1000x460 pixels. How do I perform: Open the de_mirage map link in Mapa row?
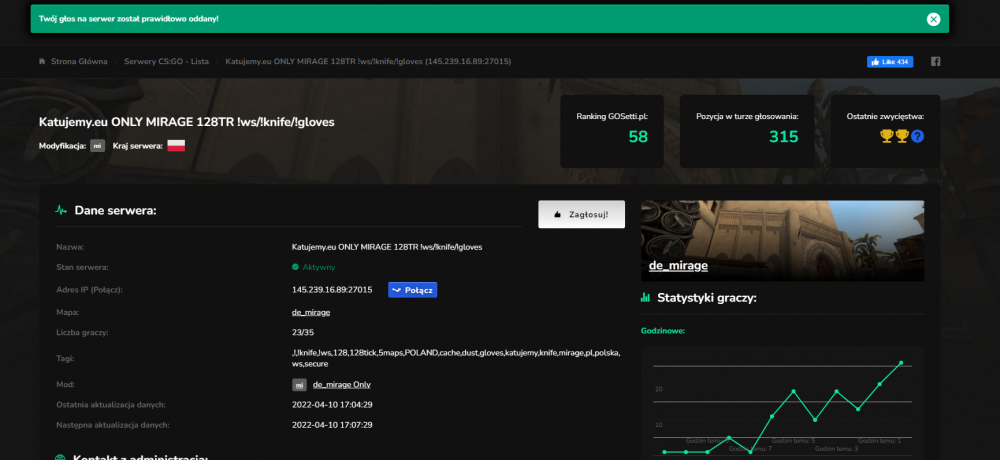(311, 313)
